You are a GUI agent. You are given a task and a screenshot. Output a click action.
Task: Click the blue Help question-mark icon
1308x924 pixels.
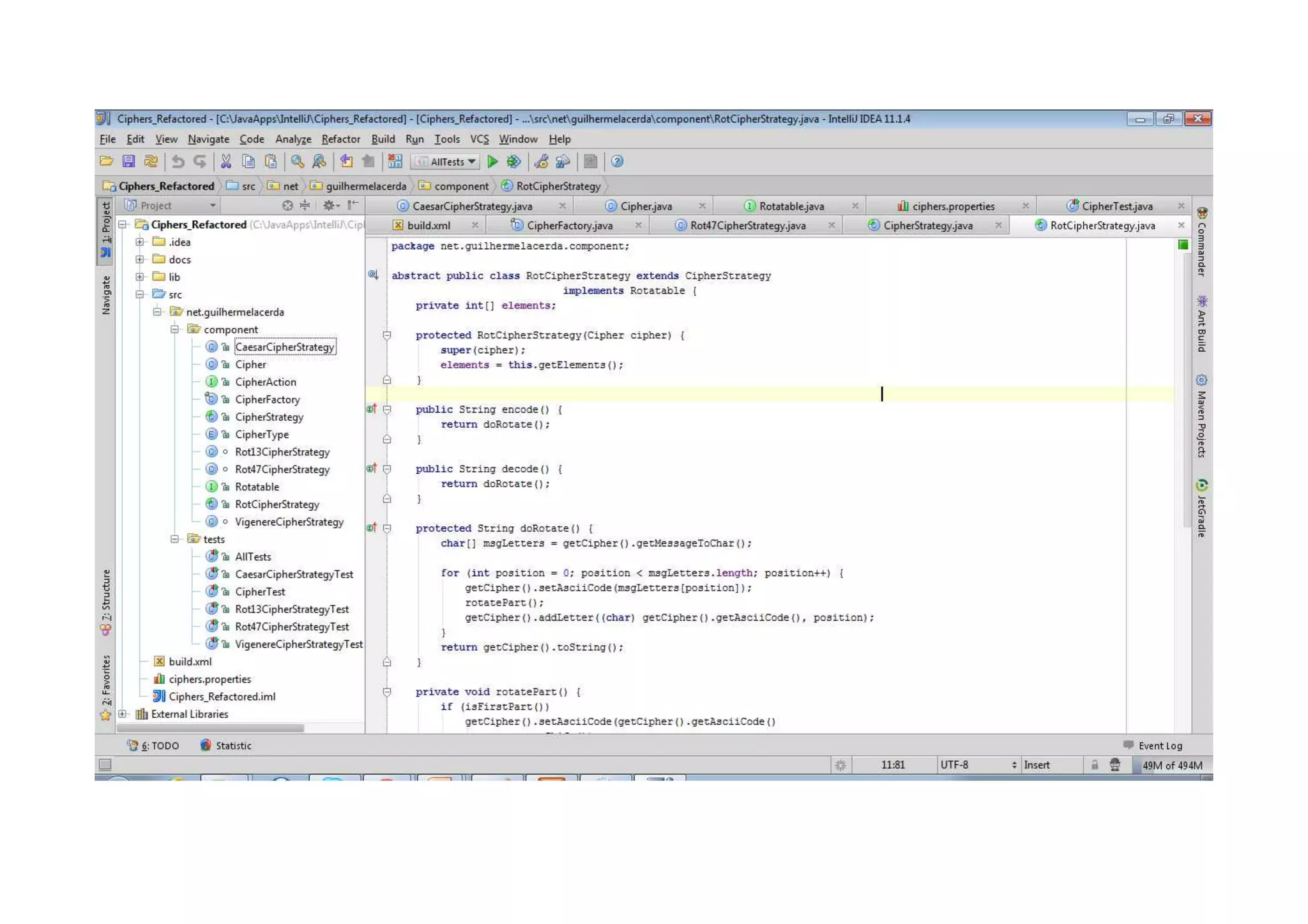pos(617,162)
